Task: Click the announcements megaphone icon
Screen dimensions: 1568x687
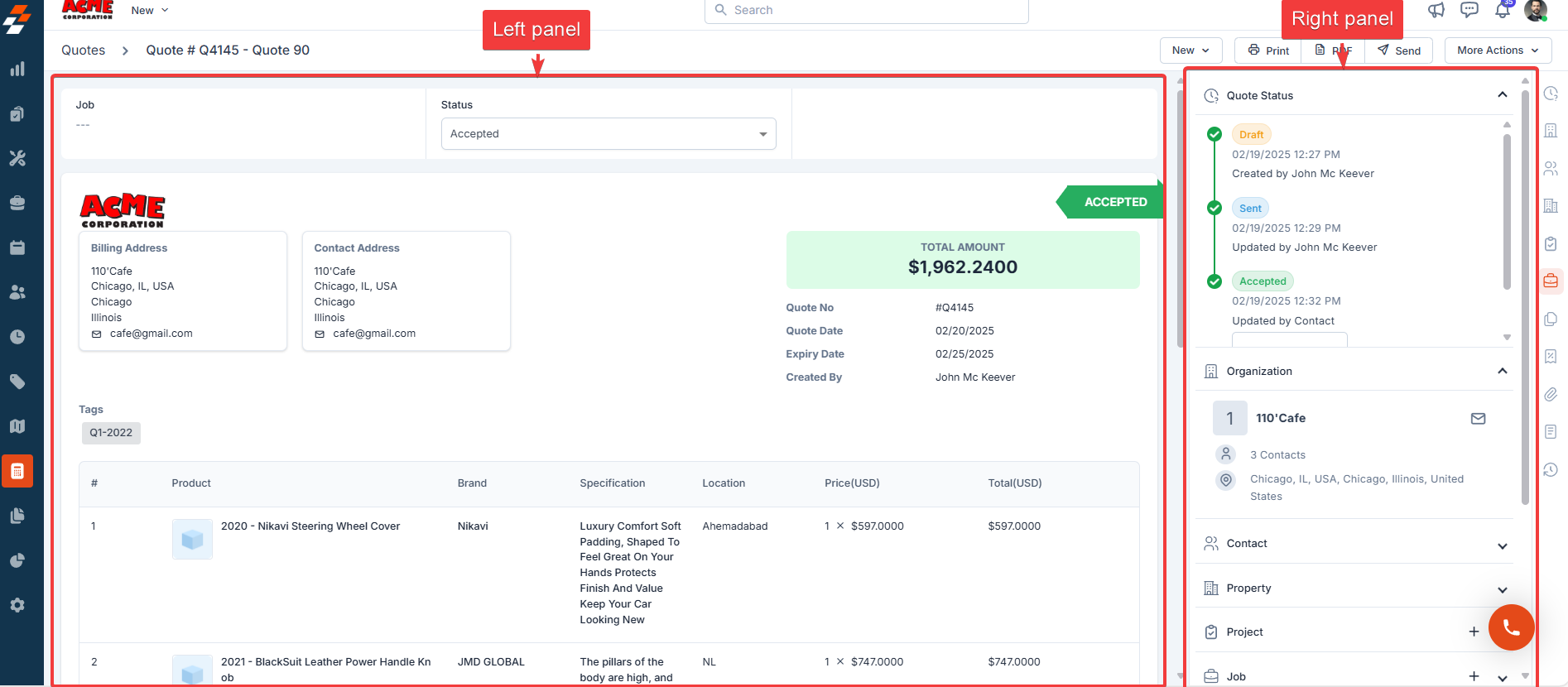Action: (1436, 10)
